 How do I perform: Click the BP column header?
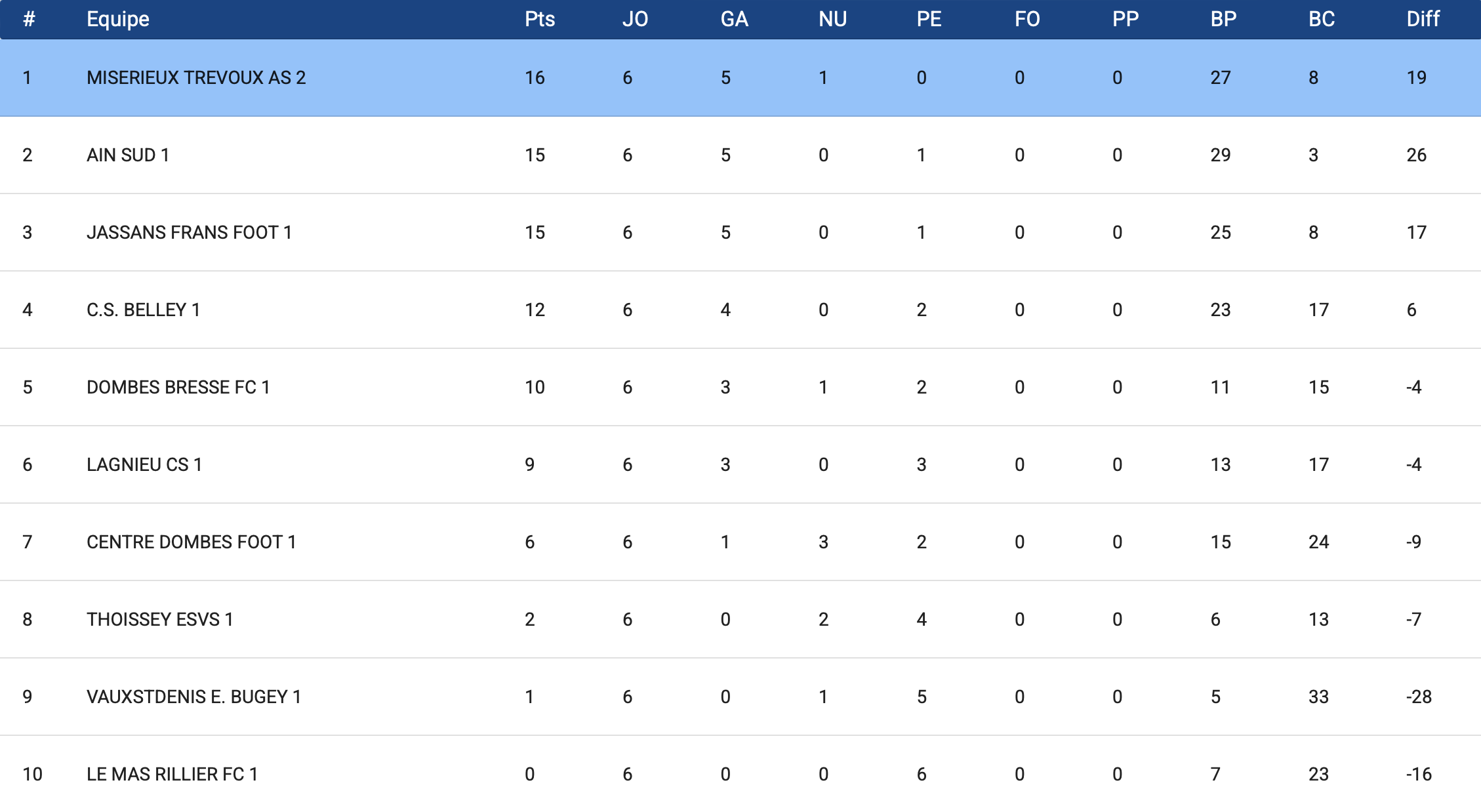click(x=1223, y=19)
